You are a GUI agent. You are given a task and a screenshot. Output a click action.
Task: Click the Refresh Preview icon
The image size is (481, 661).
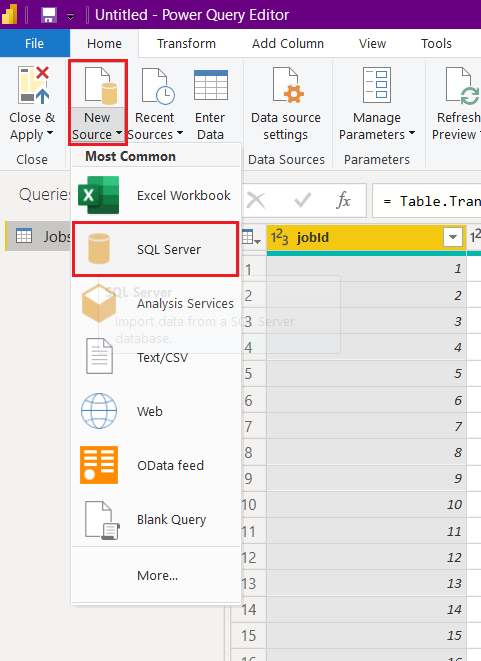click(x=462, y=86)
